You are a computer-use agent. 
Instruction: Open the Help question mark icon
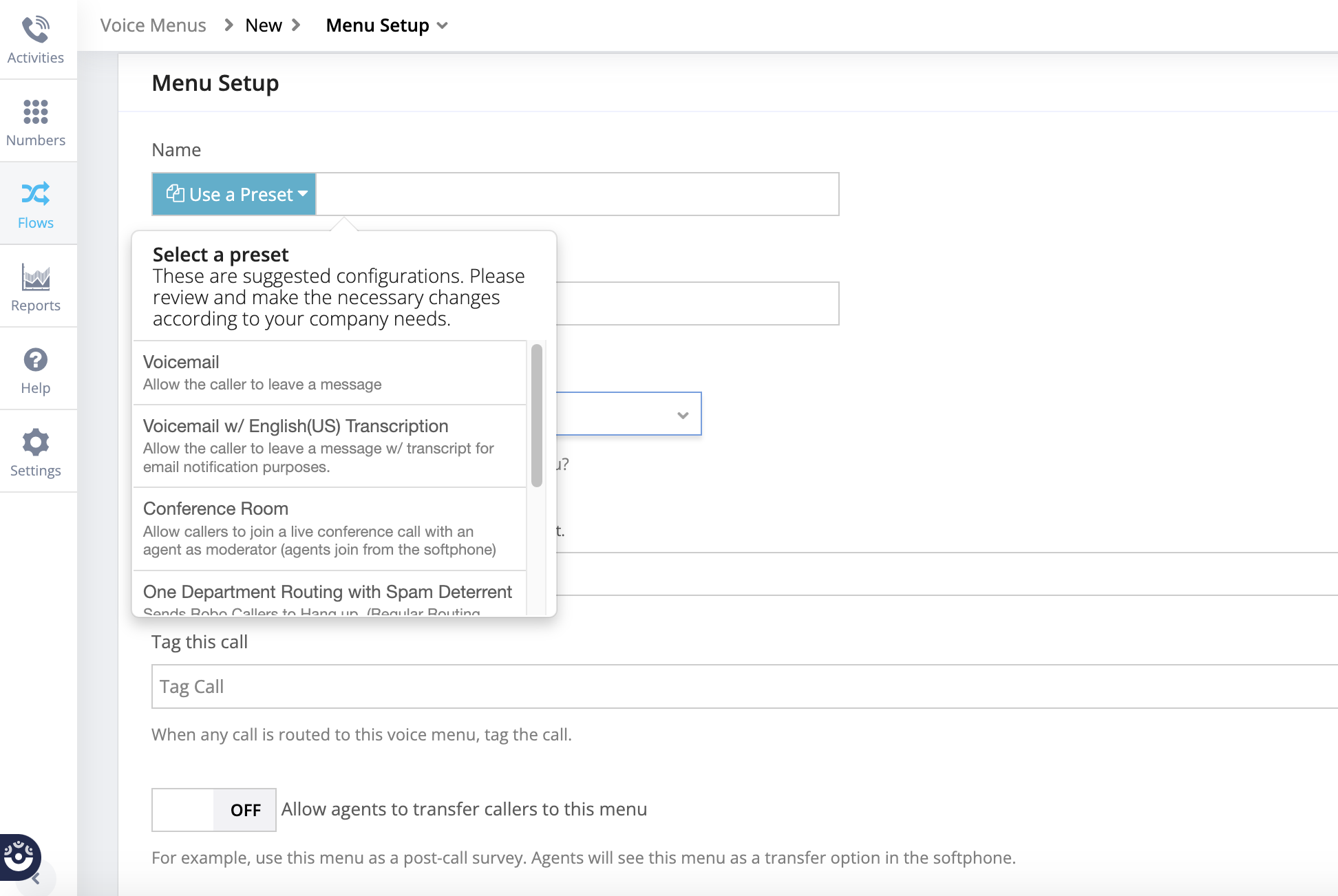(x=35, y=360)
